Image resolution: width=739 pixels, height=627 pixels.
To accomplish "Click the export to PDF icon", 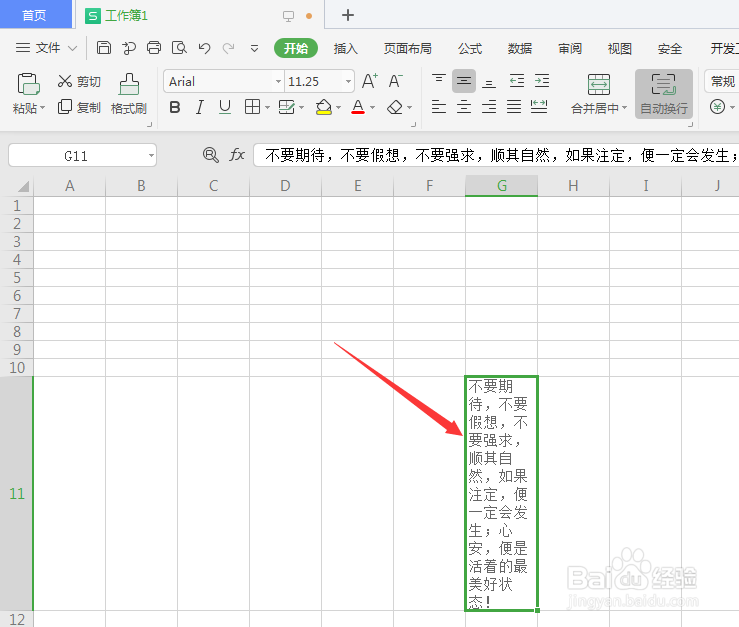I will point(129,48).
